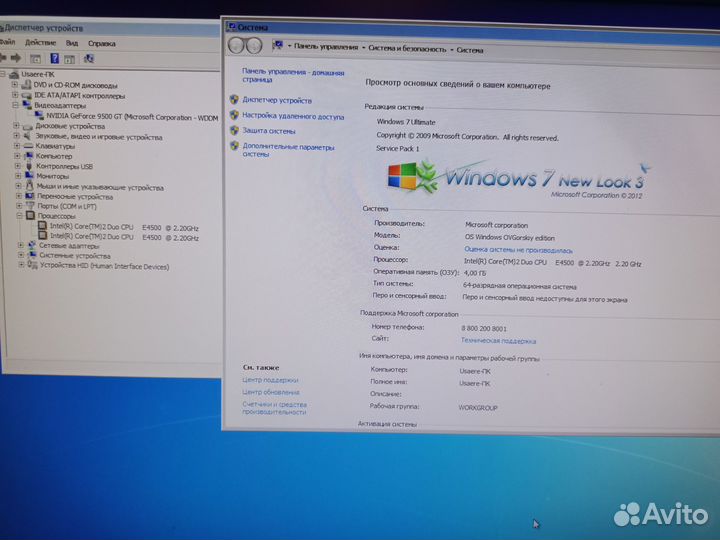Click Панель управления breadcrumb
Screen dimensions: 720x540
pos(326,46)
